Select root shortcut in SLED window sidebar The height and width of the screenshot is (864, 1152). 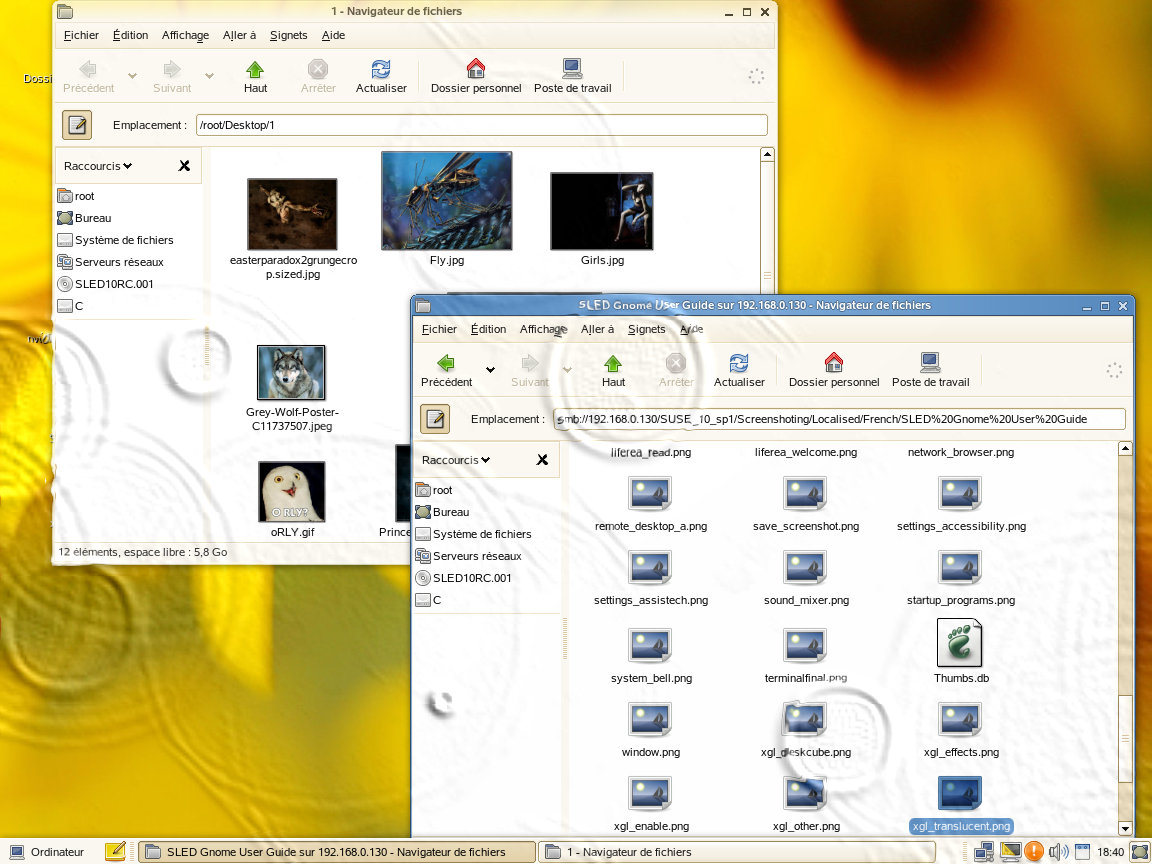434,490
